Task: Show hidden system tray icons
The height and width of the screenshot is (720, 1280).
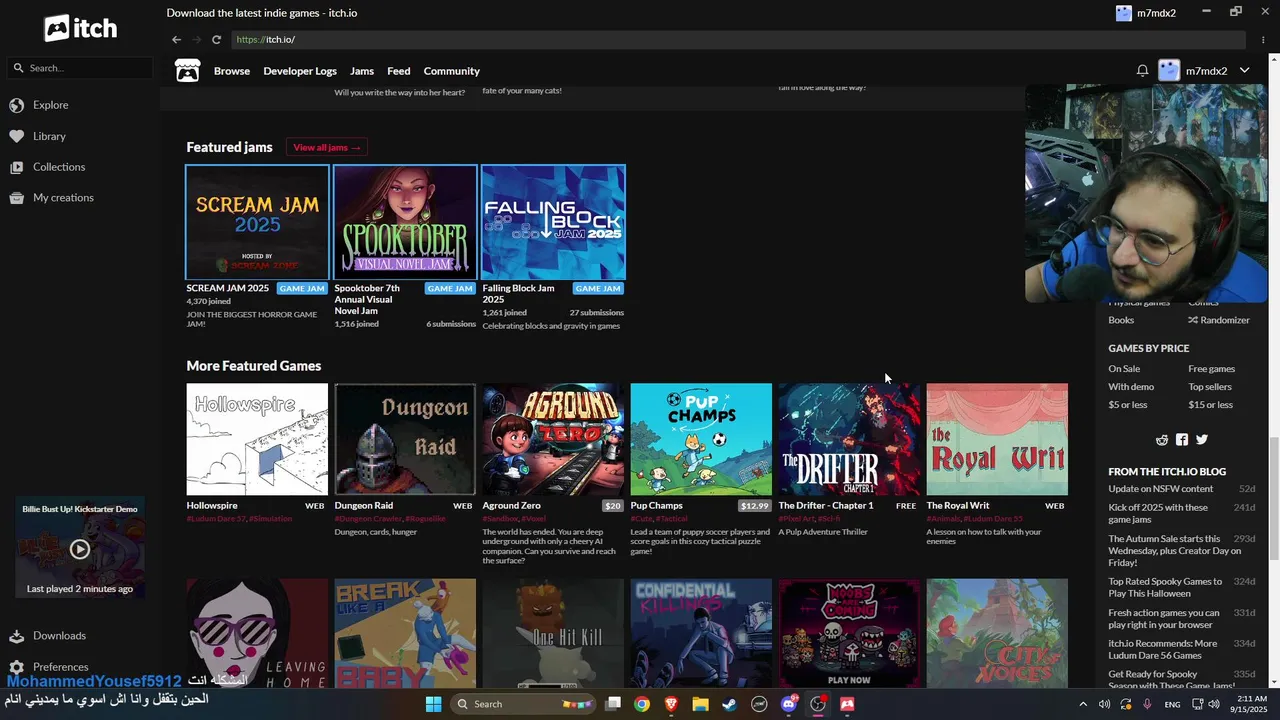Action: click(1083, 704)
